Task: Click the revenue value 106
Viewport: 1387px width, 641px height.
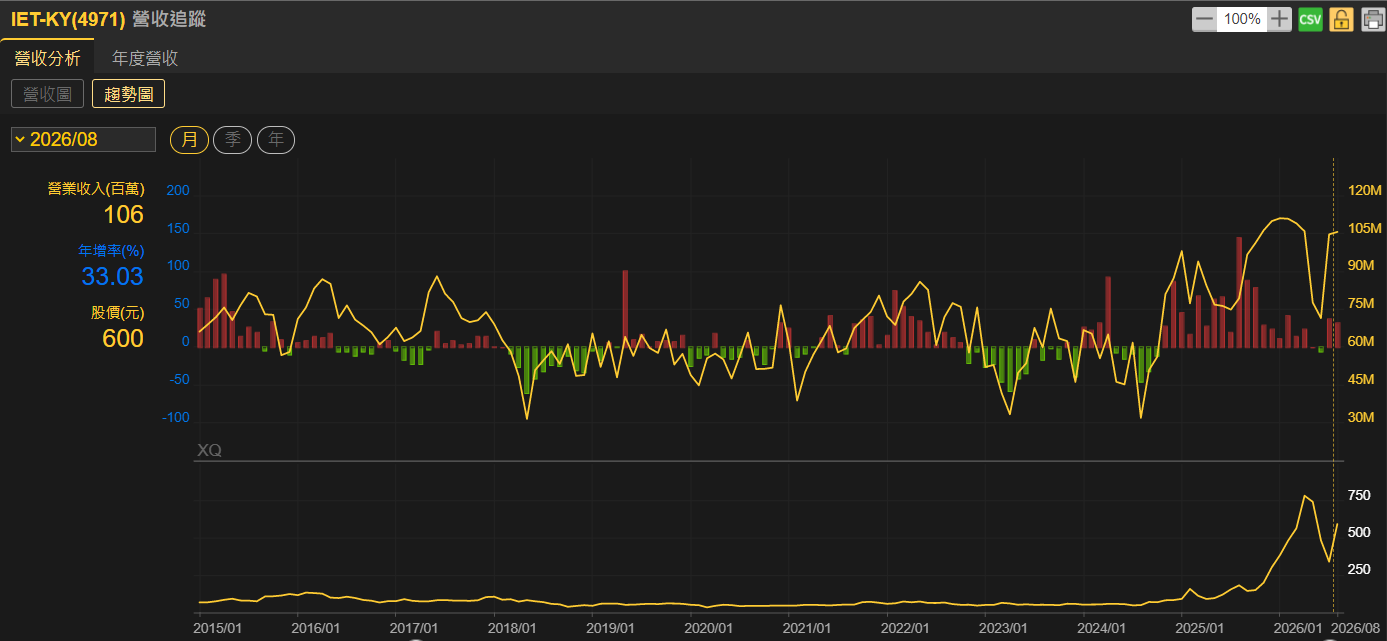Action: (124, 215)
